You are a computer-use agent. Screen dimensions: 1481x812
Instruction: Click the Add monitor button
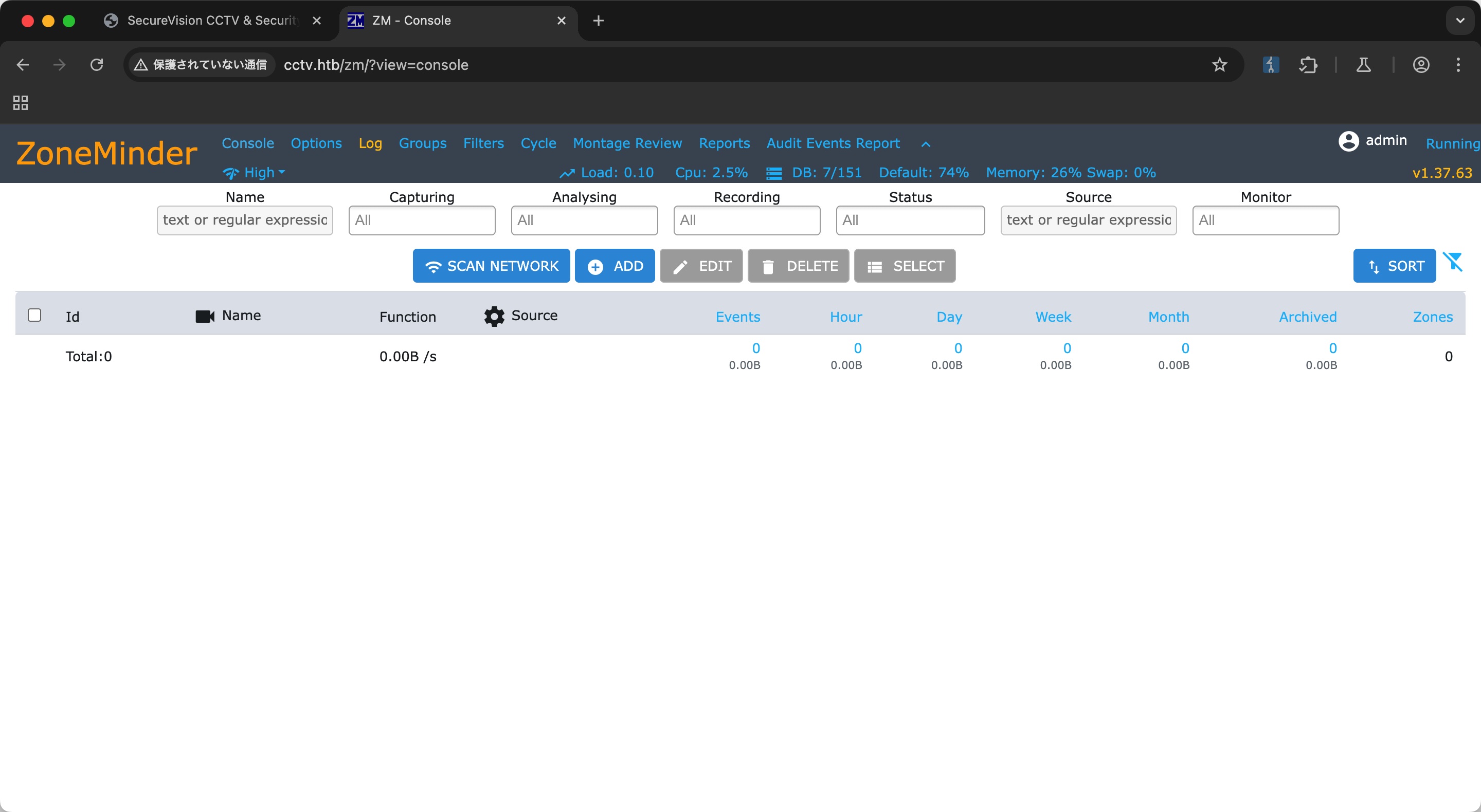[615, 266]
